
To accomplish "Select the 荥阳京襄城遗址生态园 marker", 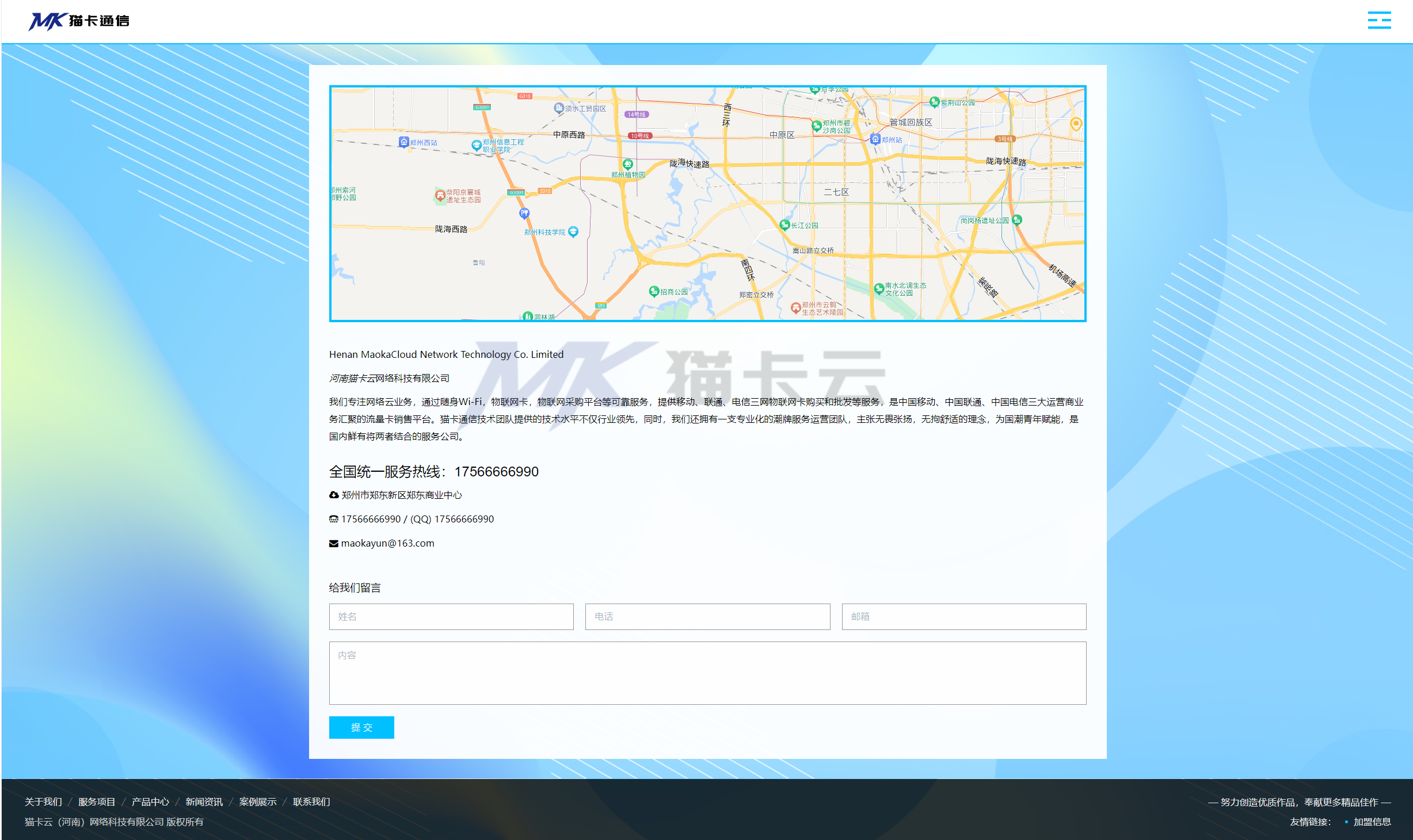I will [440, 196].
